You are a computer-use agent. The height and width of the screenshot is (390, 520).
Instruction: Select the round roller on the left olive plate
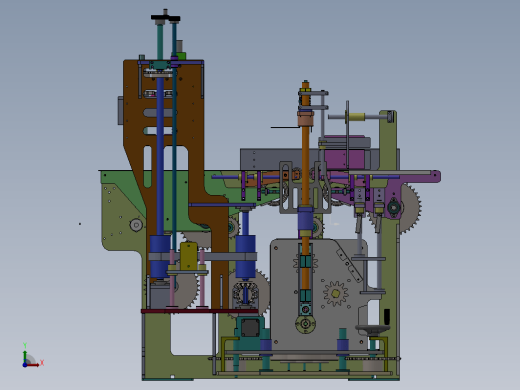coord(136,225)
